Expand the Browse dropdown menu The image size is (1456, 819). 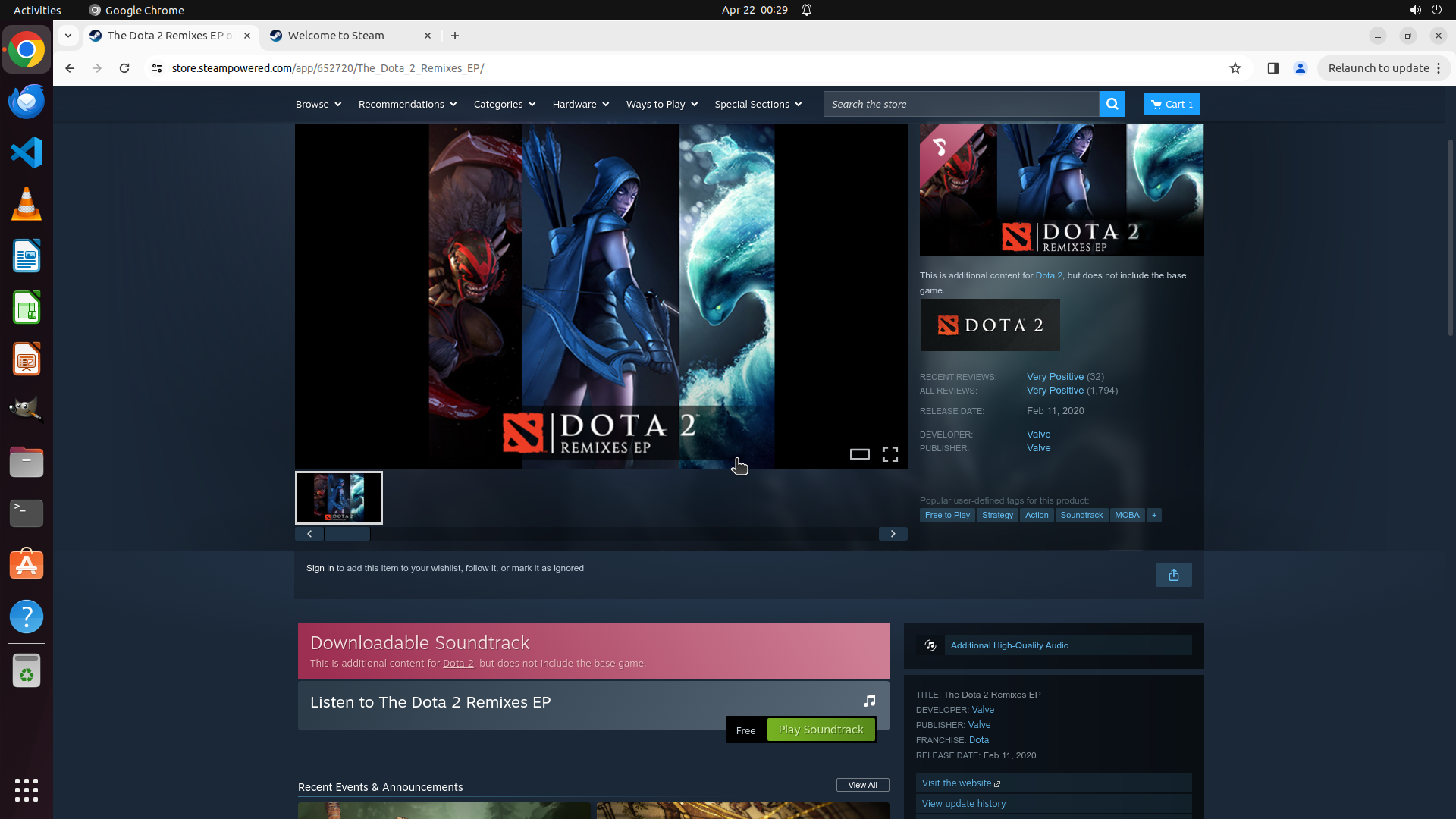318,104
